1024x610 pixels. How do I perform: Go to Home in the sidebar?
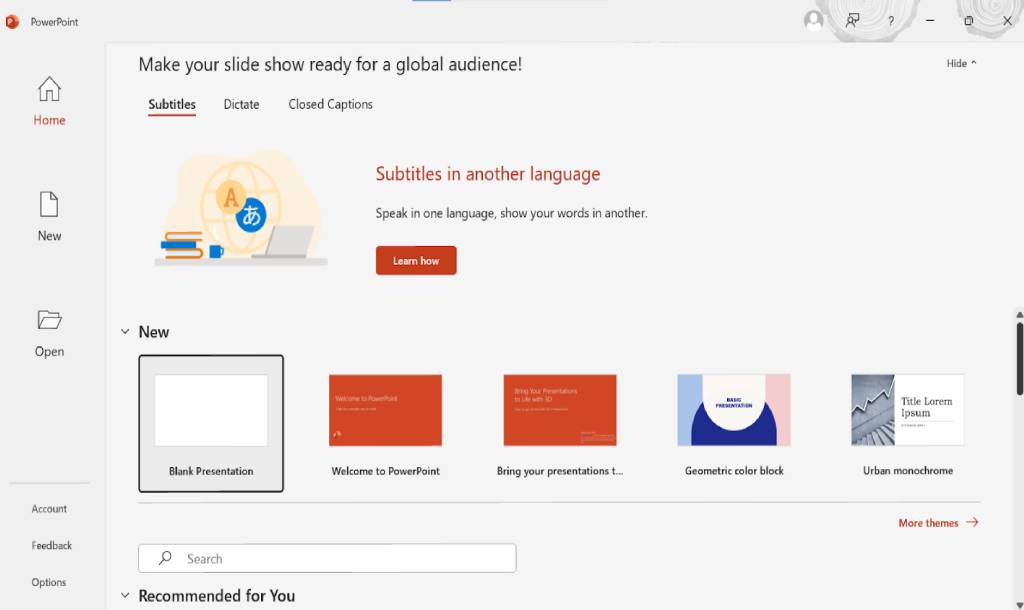coord(49,101)
